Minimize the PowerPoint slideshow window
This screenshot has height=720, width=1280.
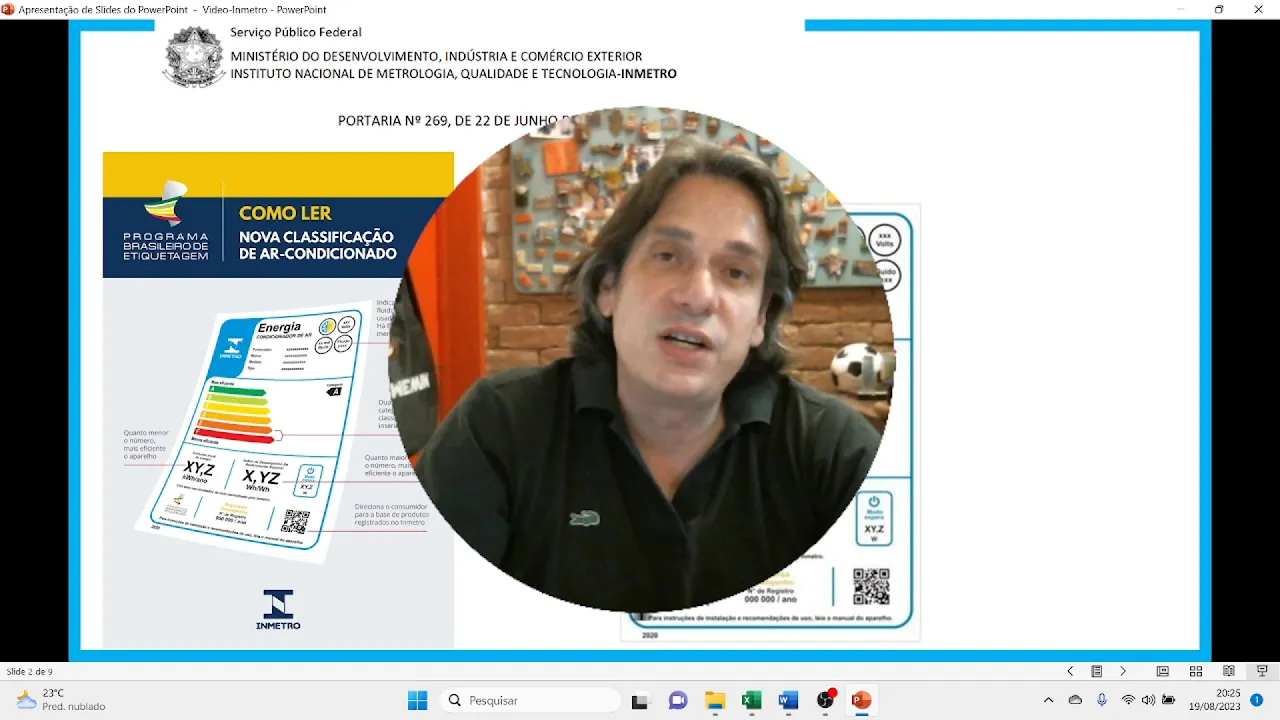1180,9
